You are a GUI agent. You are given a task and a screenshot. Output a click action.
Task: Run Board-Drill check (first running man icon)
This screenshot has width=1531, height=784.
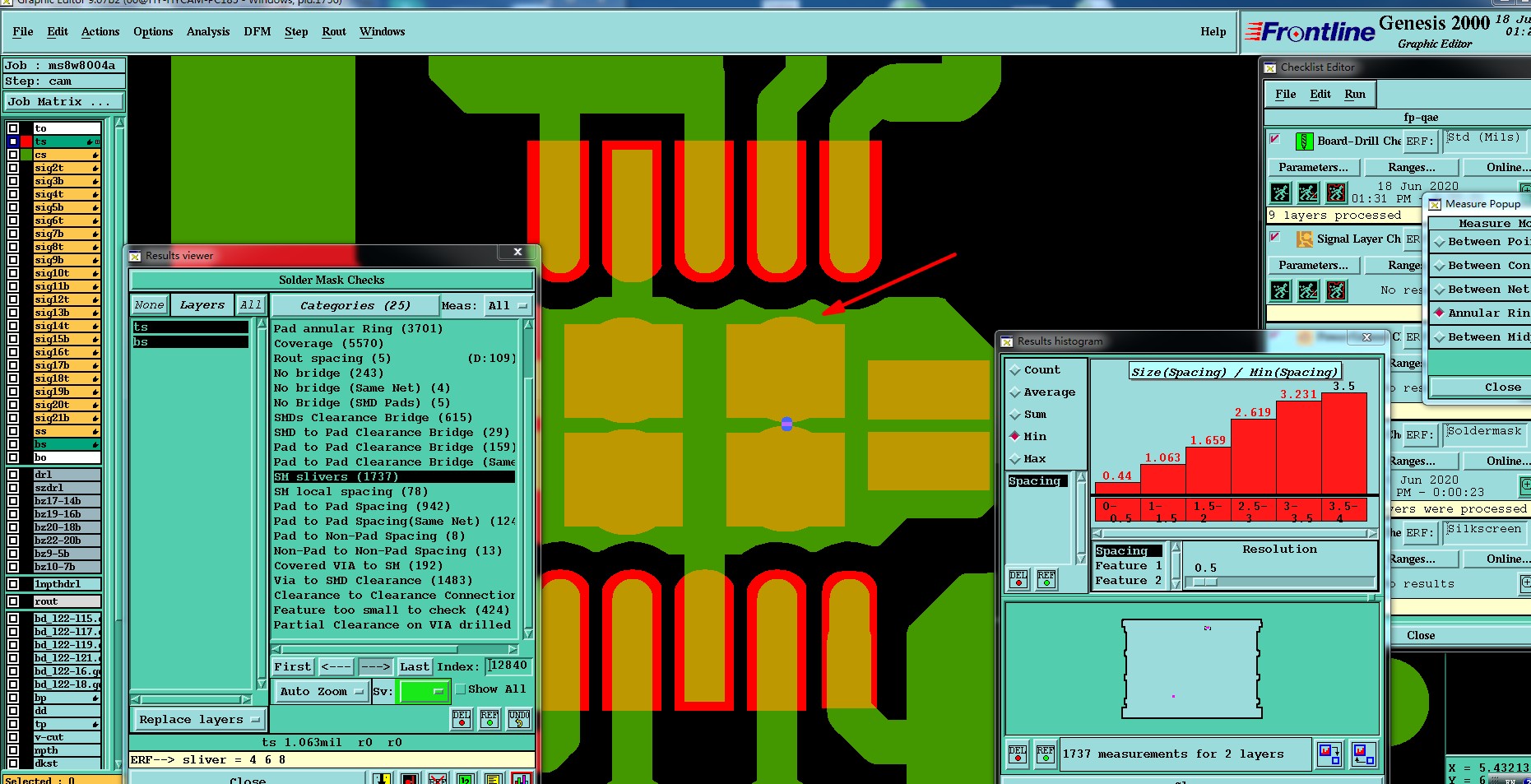[1281, 193]
